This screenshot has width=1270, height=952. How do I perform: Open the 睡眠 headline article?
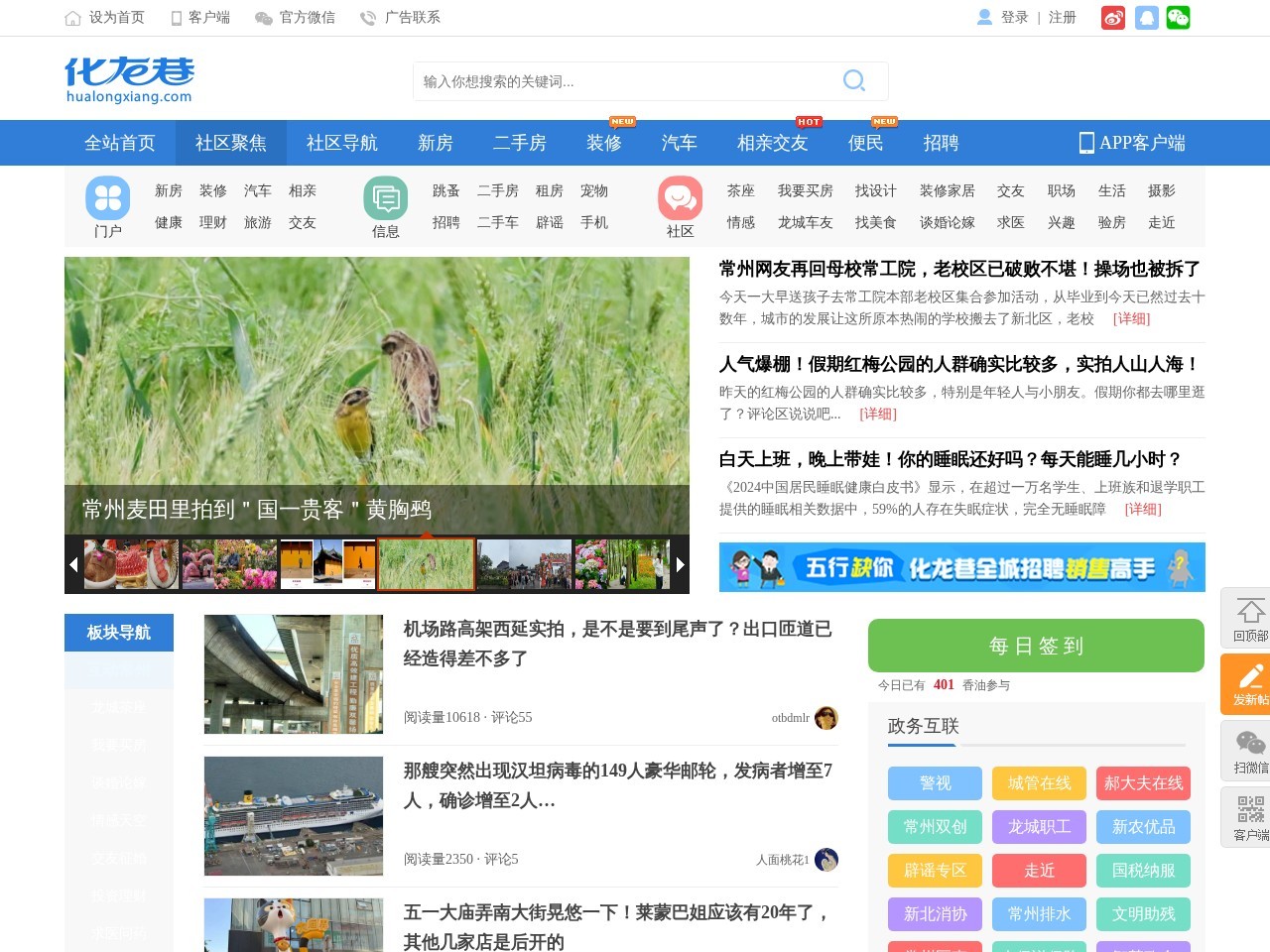click(951, 459)
